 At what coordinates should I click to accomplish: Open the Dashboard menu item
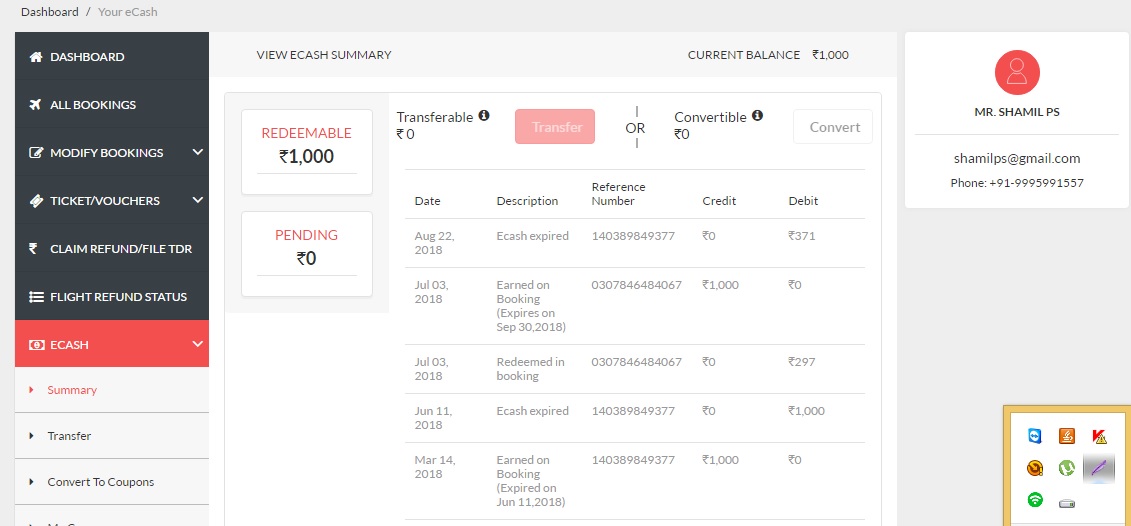[x=112, y=56]
